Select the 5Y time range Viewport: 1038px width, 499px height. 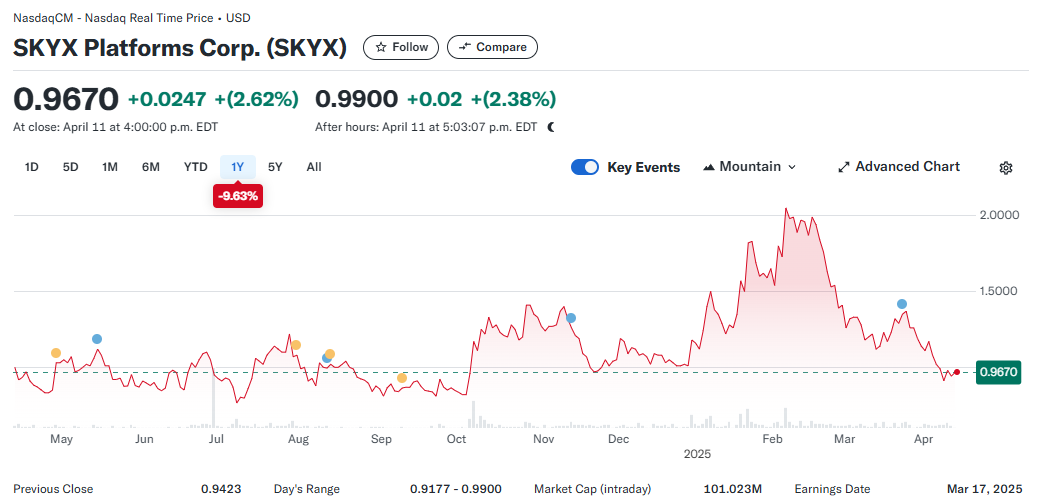(x=275, y=167)
